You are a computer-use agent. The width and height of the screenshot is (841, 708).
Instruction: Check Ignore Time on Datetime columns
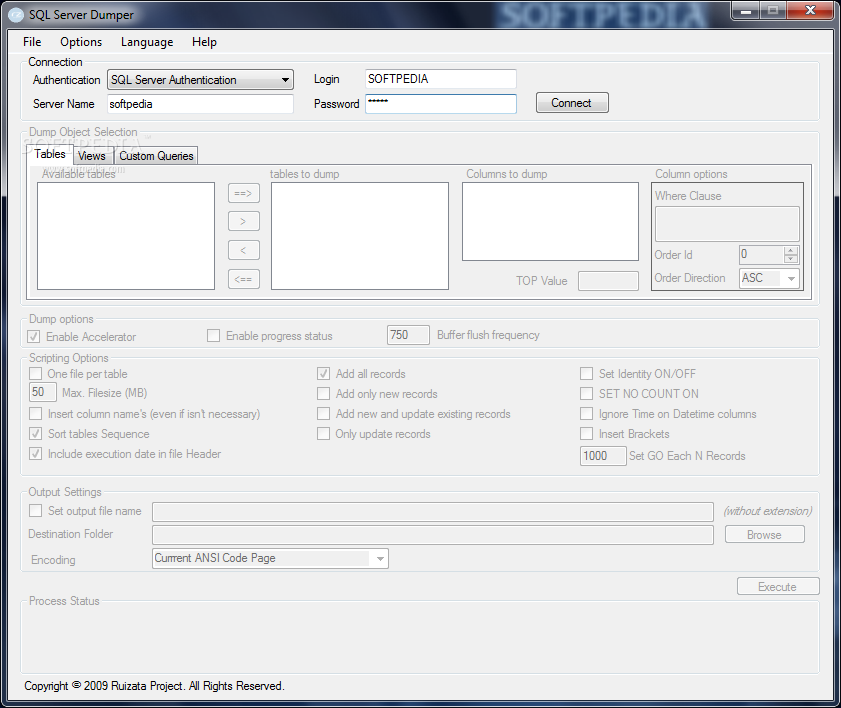(x=587, y=414)
